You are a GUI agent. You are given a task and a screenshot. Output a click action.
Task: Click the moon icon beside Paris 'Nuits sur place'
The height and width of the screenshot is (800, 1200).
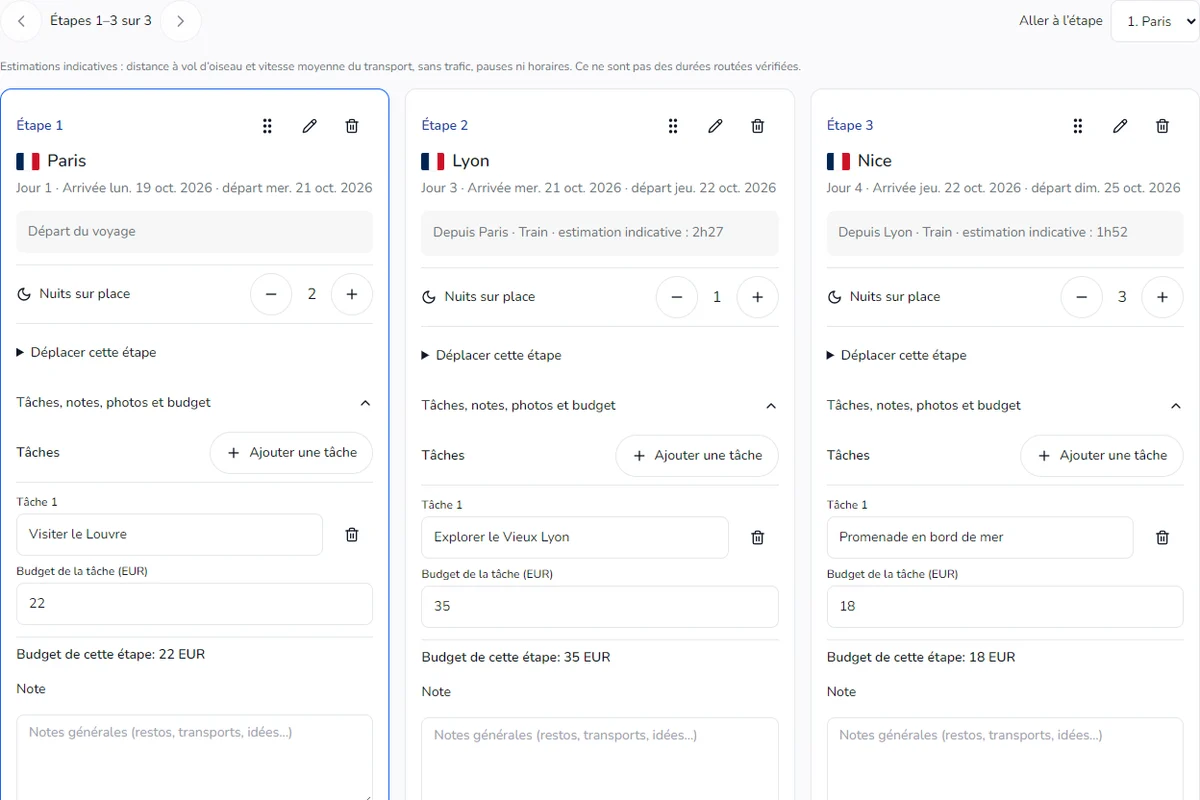click(x=24, y=294)
